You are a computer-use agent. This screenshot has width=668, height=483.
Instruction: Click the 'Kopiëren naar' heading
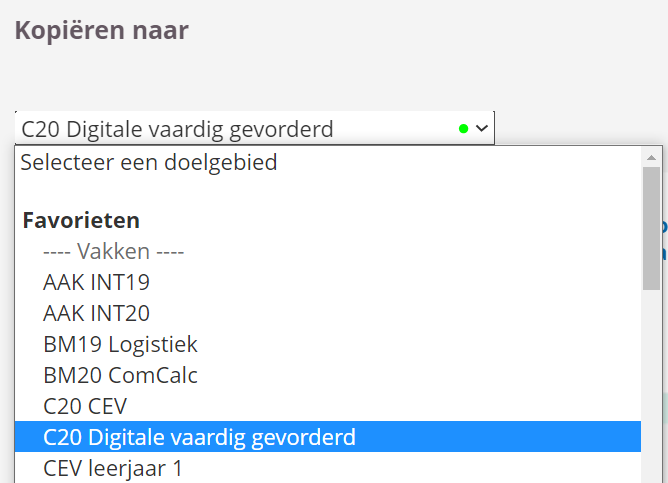101,30
